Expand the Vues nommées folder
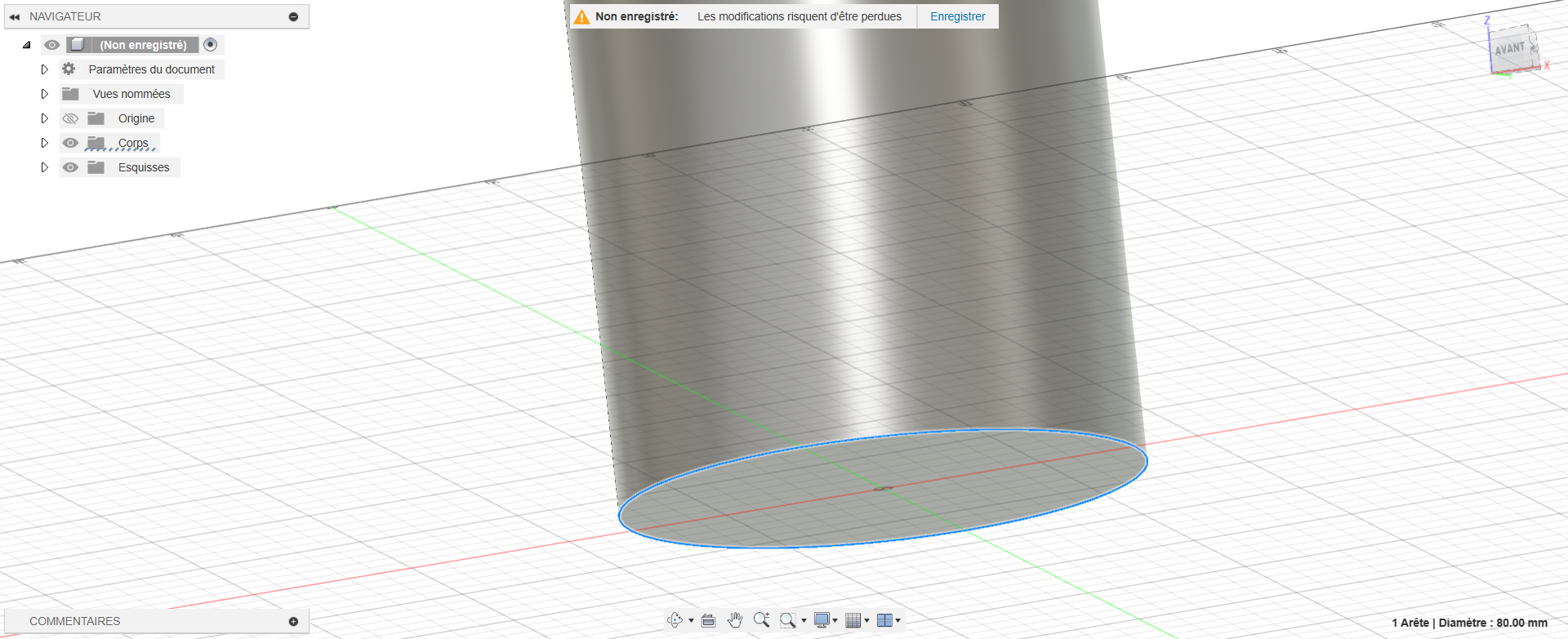1568x639 pixels. [x=45, y=94]
